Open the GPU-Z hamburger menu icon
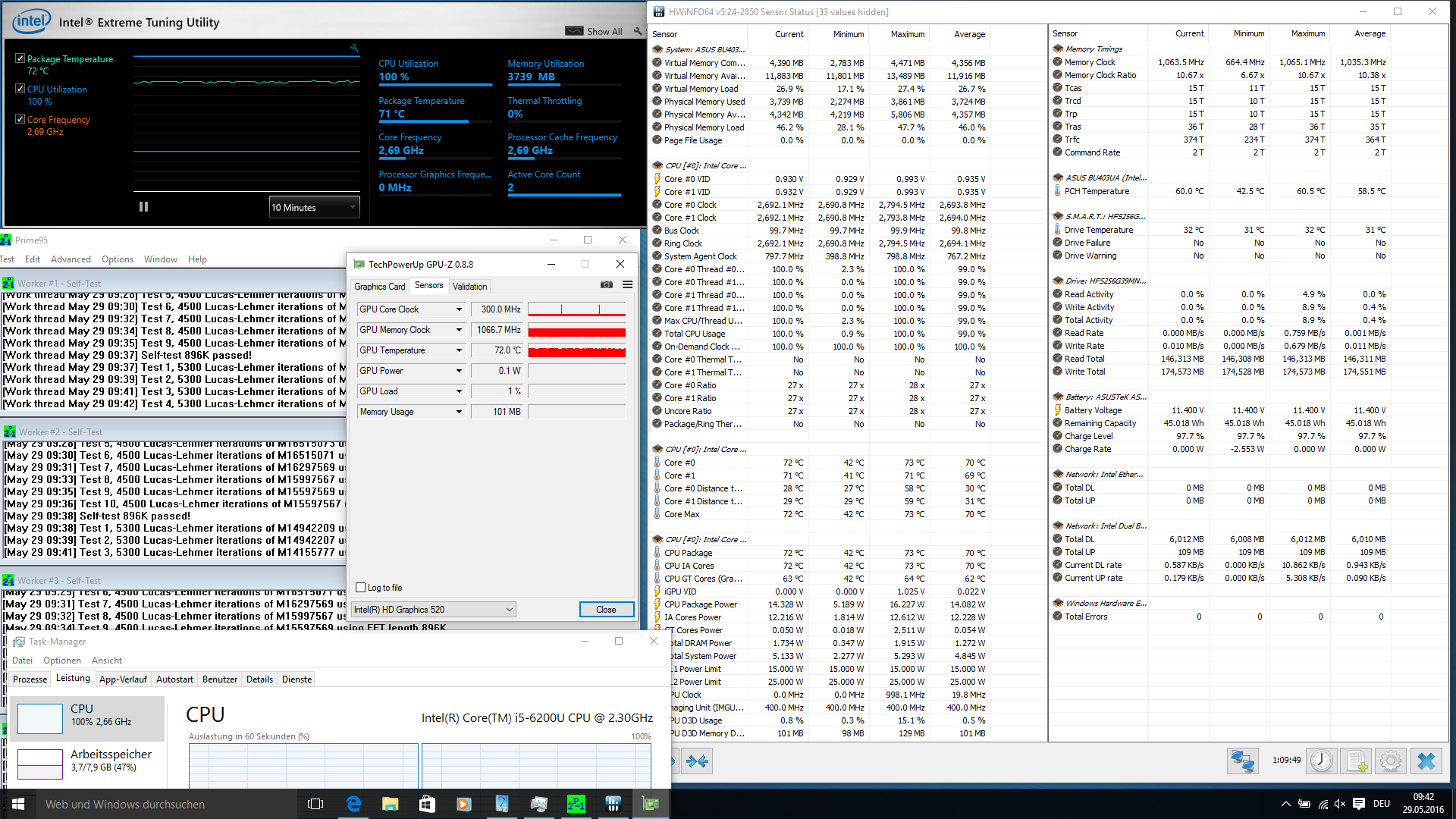Viewport: 1456px width, 819px height. pos(627,285)
